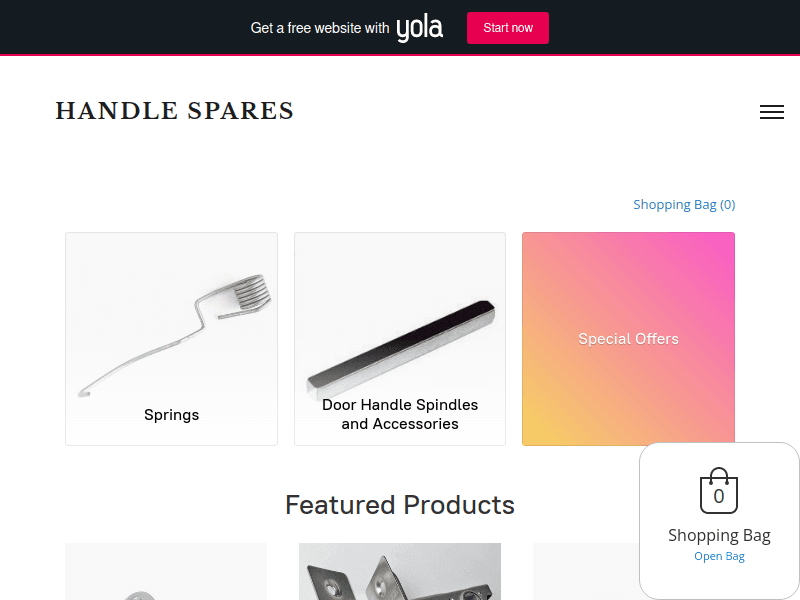Image resolution: width=800 pixels, height=600 pixels.
Task: Click the Start now button
Action: [508, 28]
